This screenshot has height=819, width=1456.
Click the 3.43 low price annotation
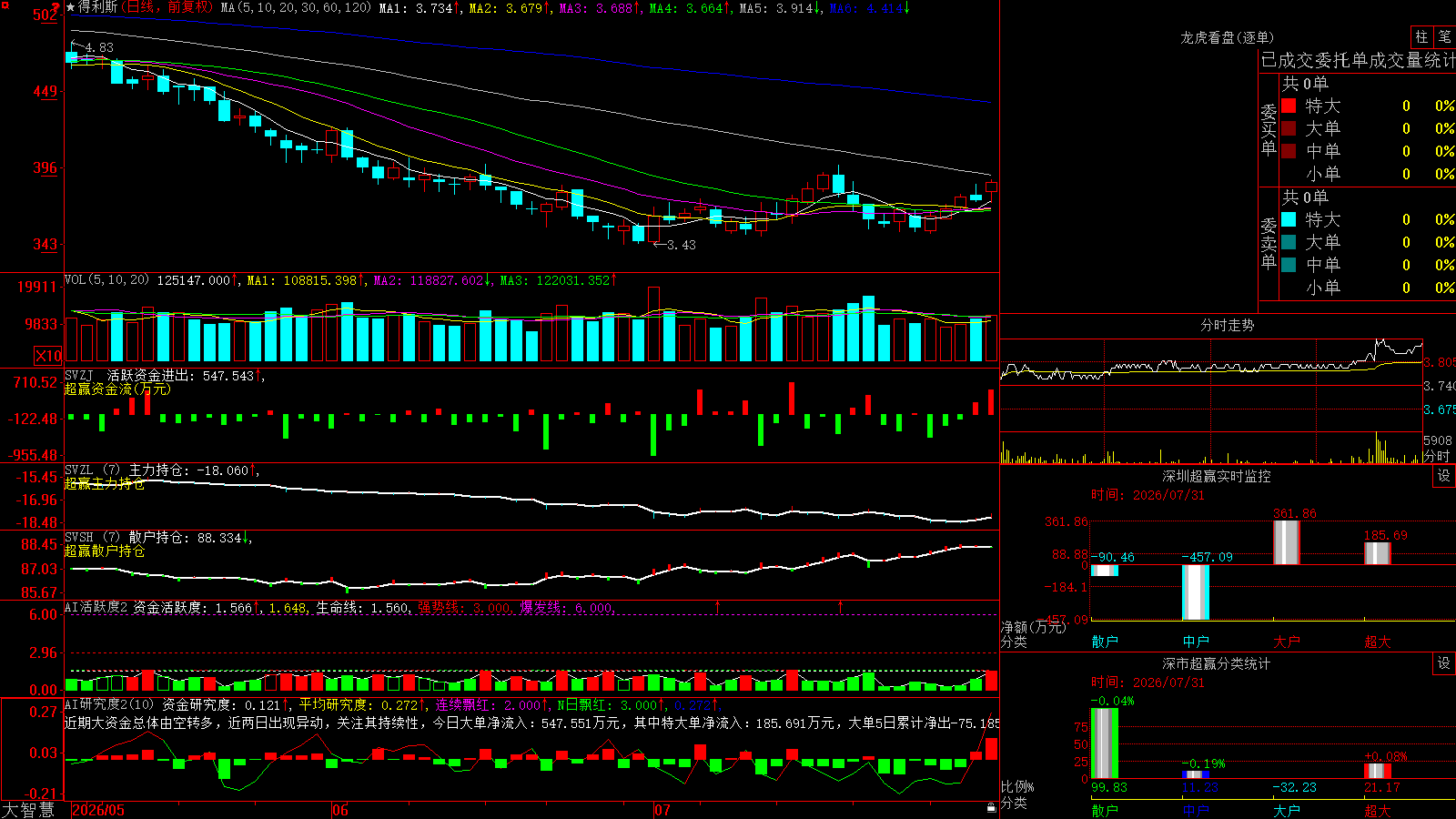pyautogui.click(x=681, y=245)
